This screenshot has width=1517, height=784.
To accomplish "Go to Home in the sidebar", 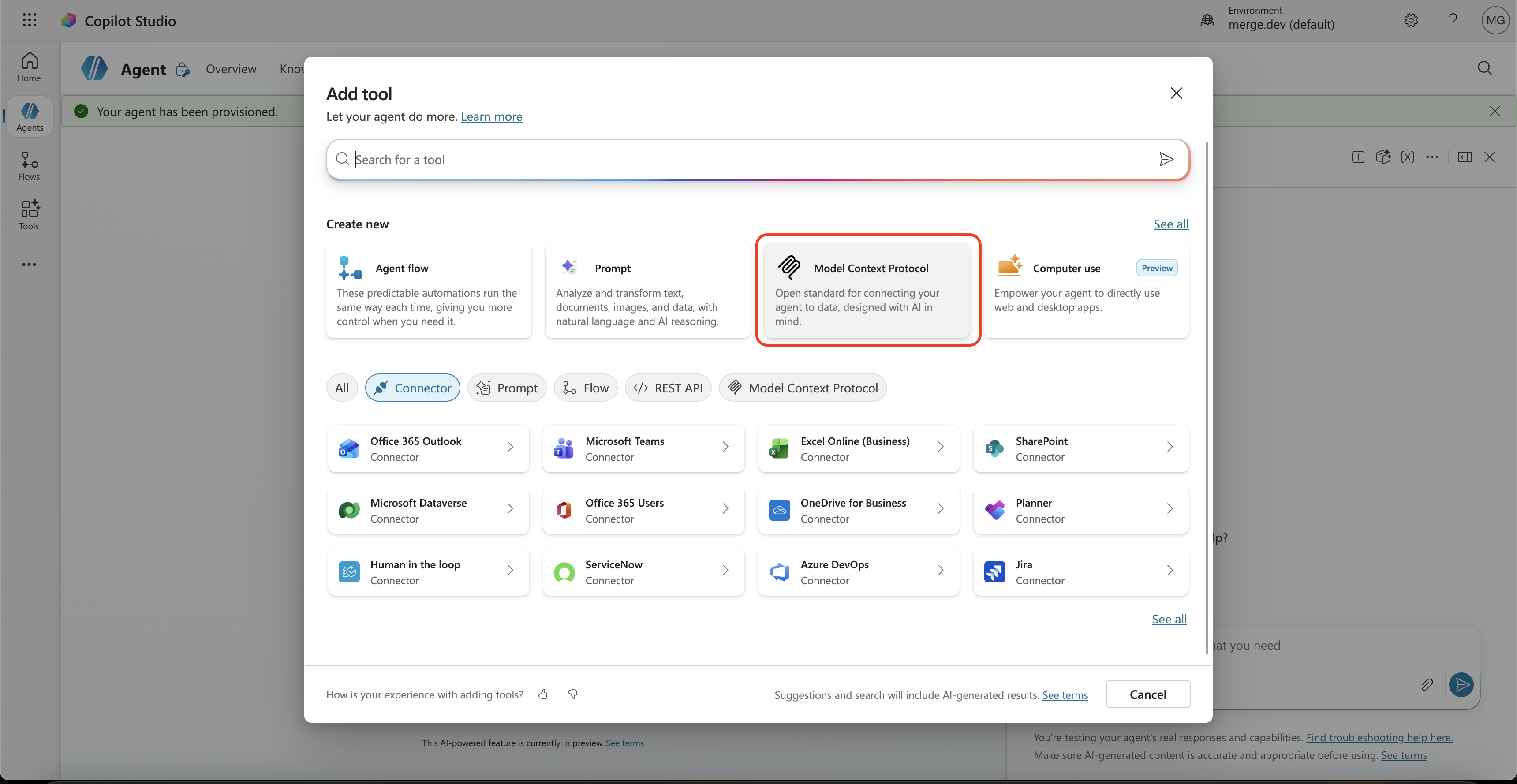I will [30, 67].
